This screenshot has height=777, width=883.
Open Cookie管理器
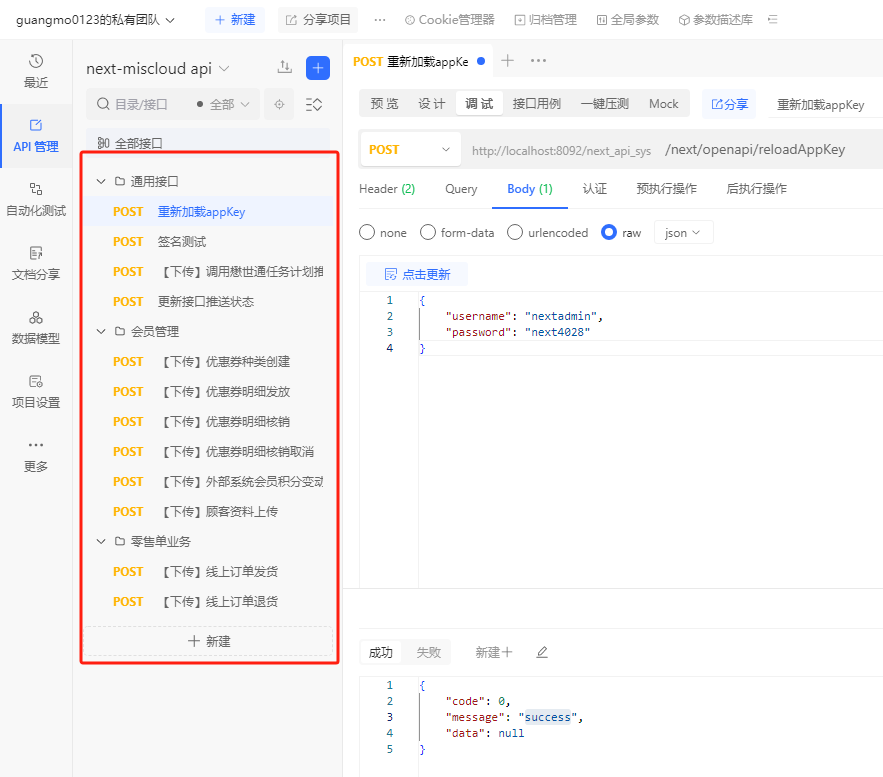449,20
